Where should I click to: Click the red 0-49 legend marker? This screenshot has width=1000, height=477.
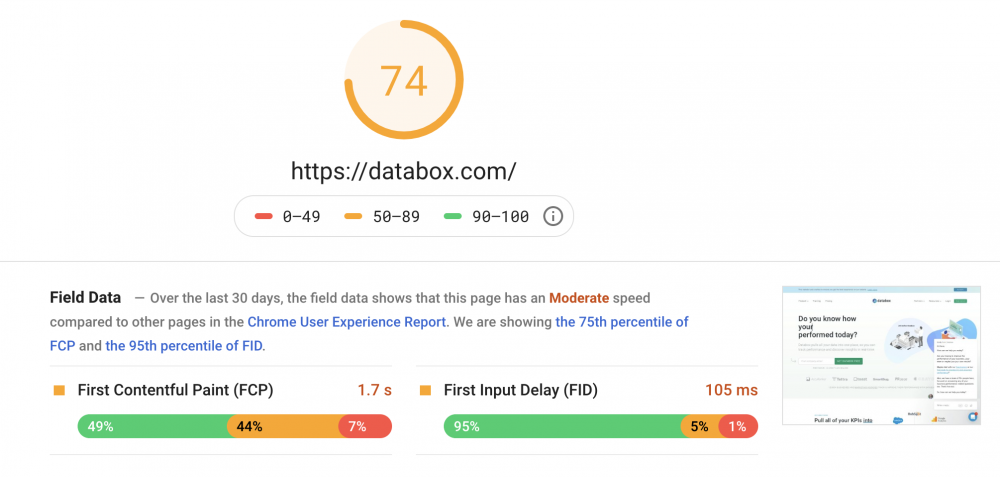pos(264,216)
